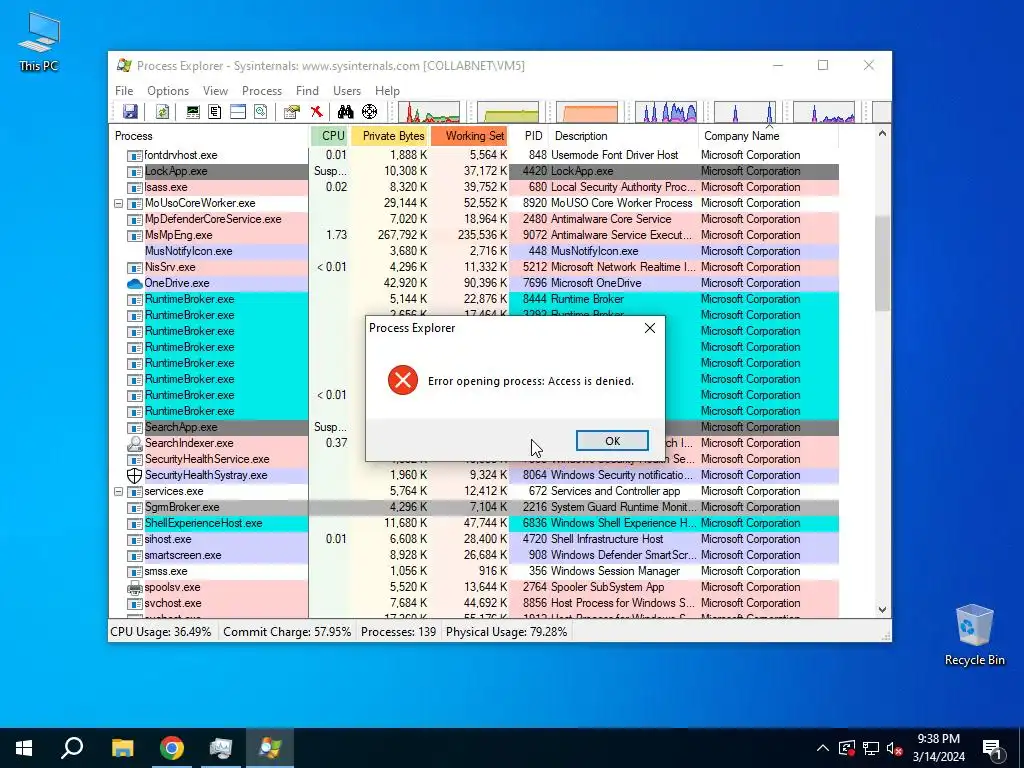Select the ShellExperienceHost.exe row
This screenshot has height=768, width=1024.
point(474,523)
